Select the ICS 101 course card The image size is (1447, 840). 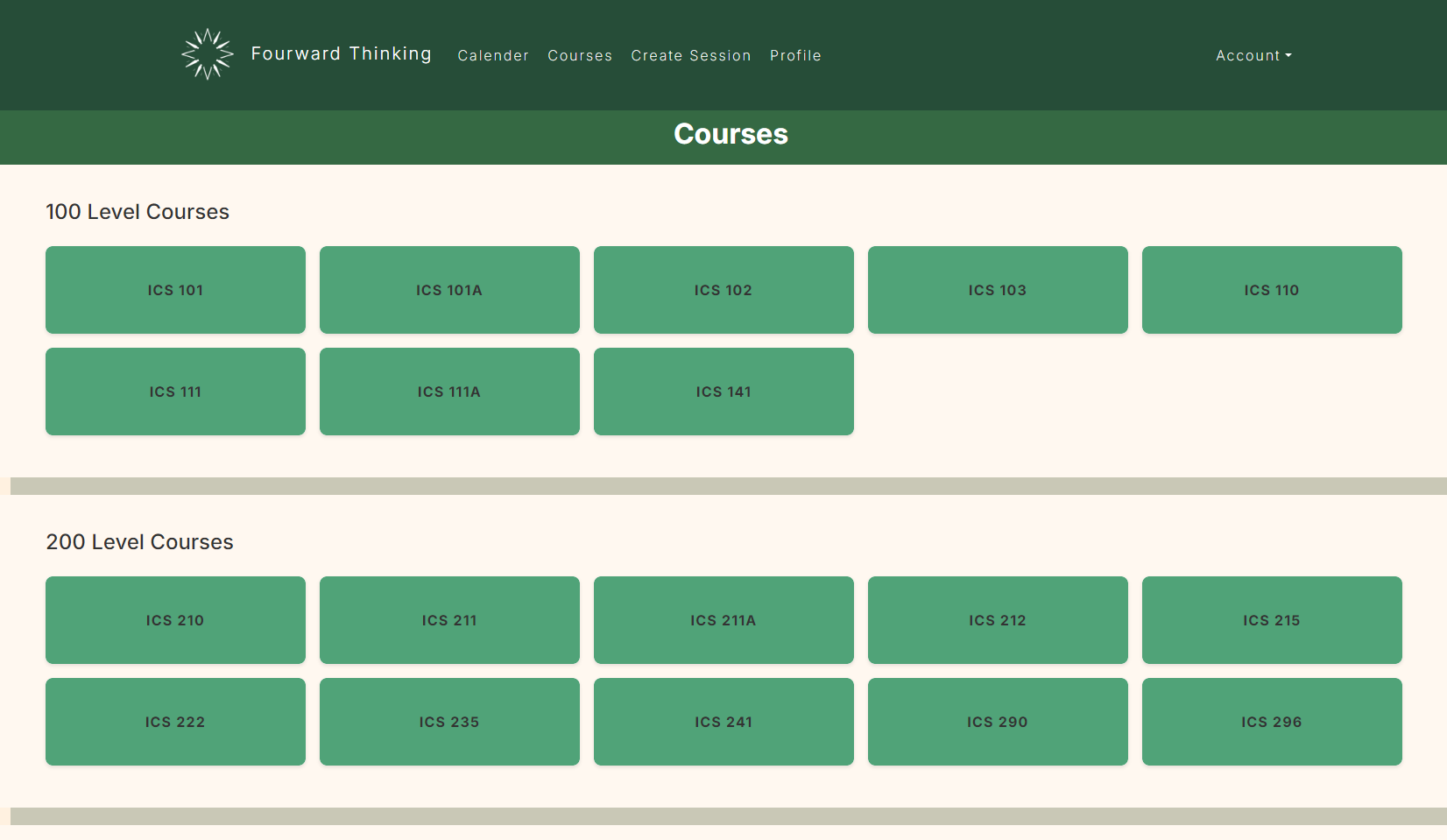[175, 290]
